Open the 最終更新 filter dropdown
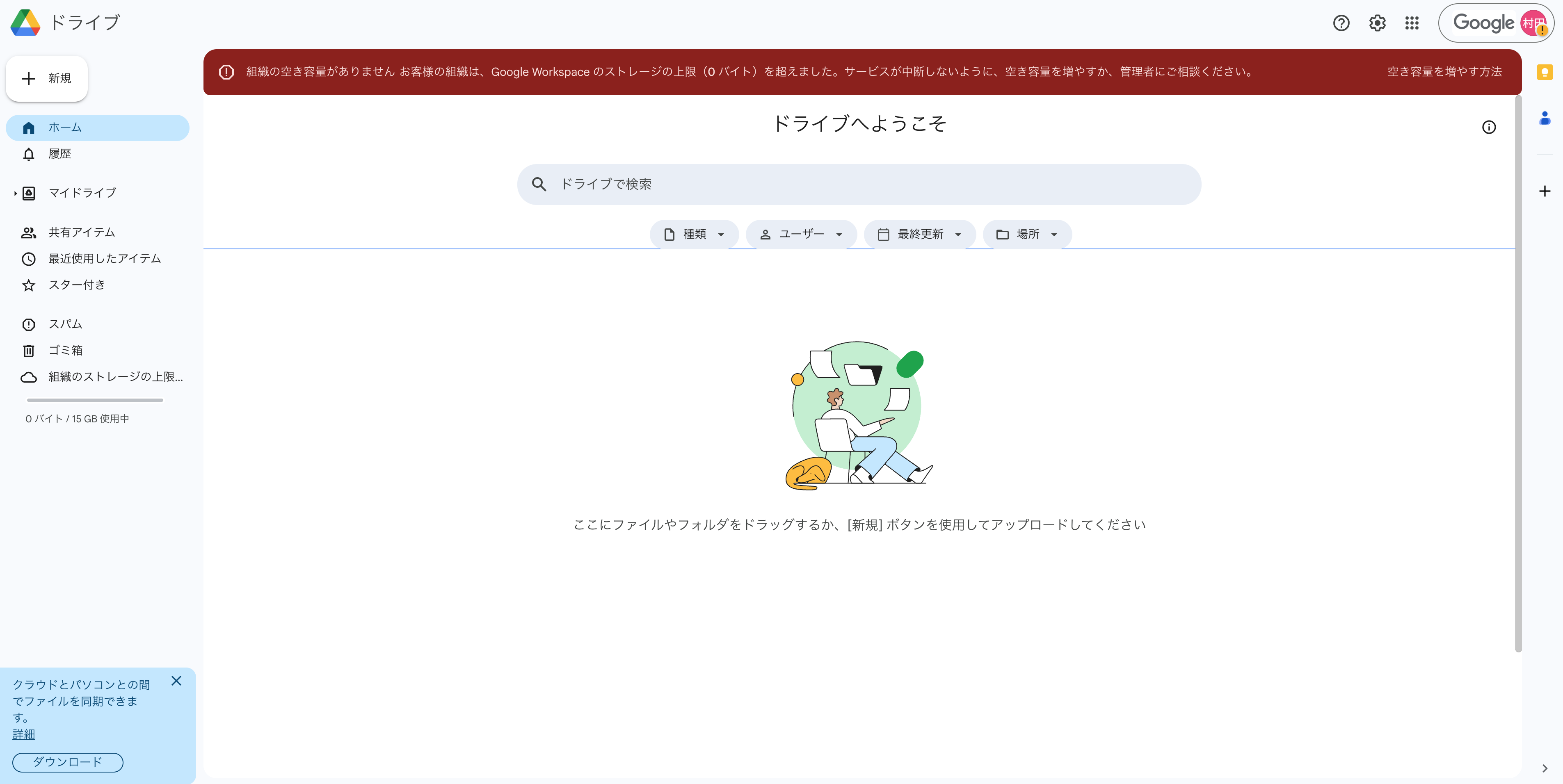Screen dimensions: 1563x784 pos(919,234)
